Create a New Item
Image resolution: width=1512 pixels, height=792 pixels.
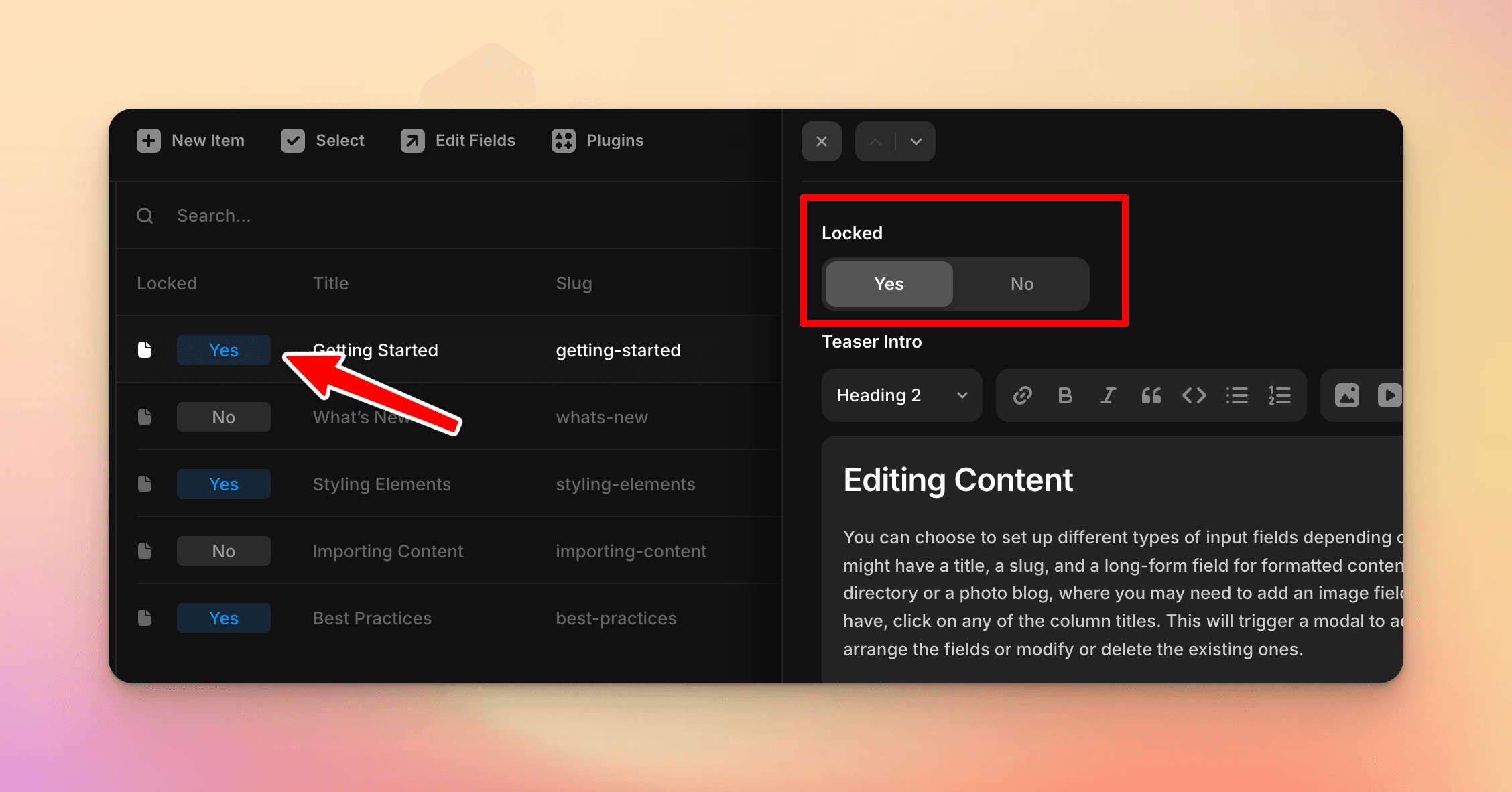[x=190, y=141]
